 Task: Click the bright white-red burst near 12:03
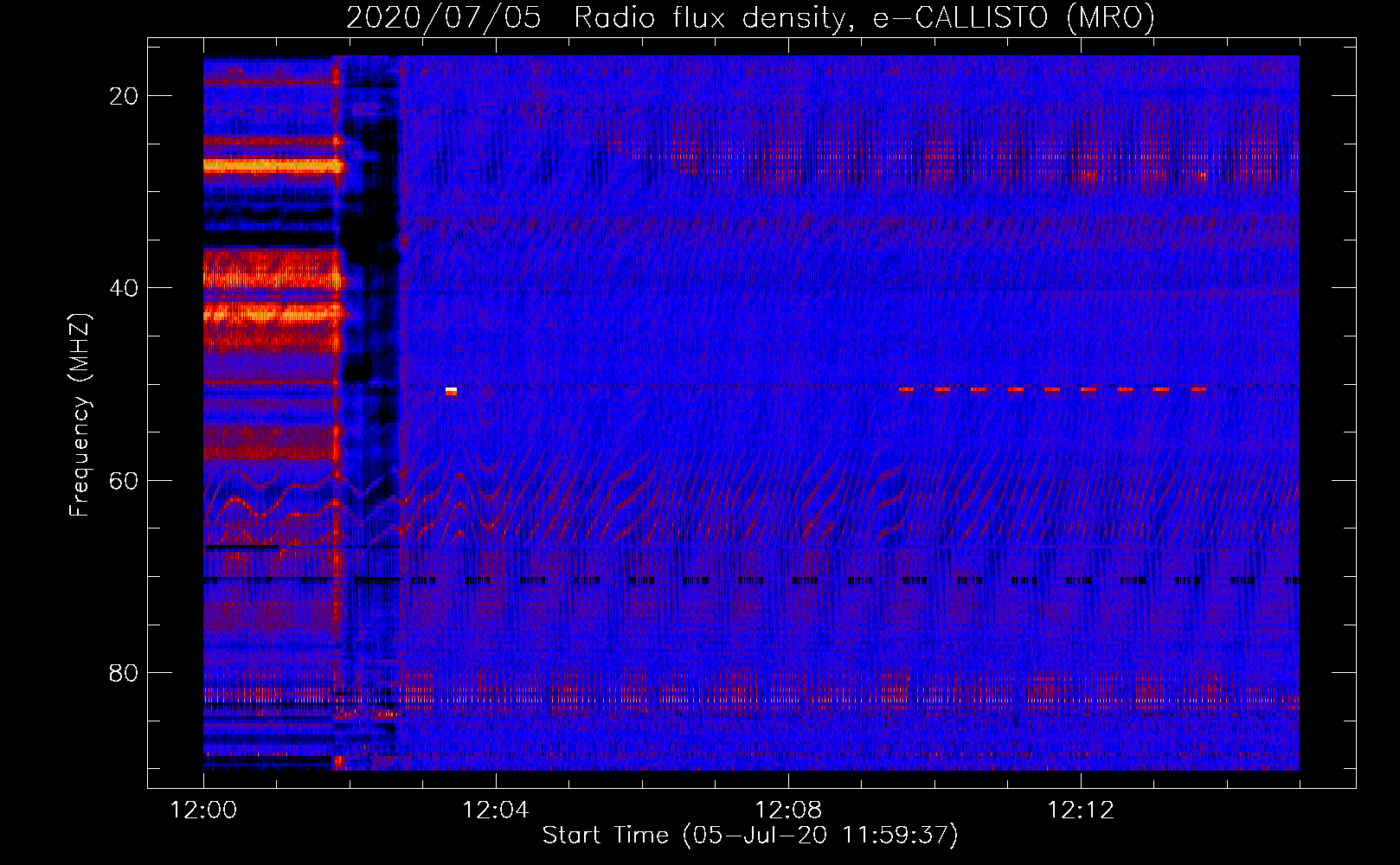coord(451,391)
